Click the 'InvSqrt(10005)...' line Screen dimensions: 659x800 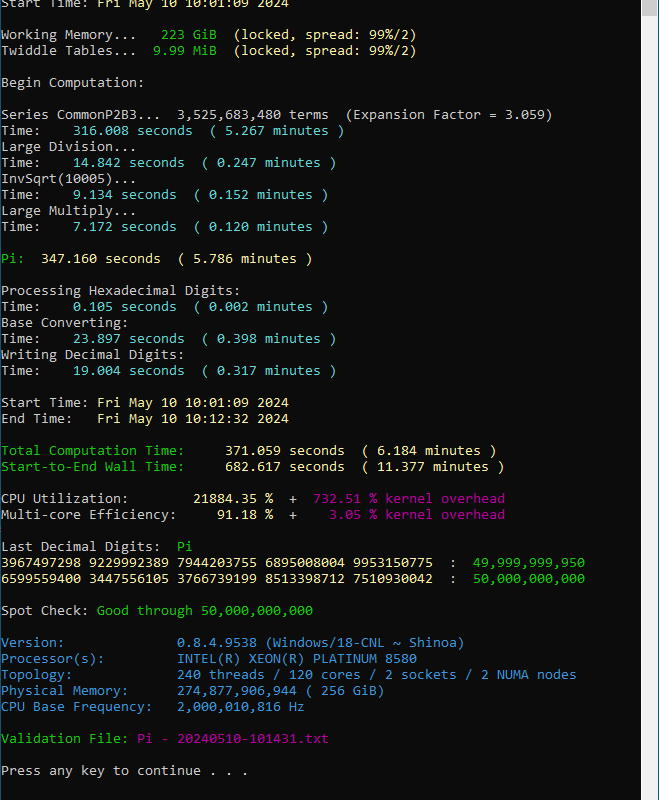[x=68, y=179]
